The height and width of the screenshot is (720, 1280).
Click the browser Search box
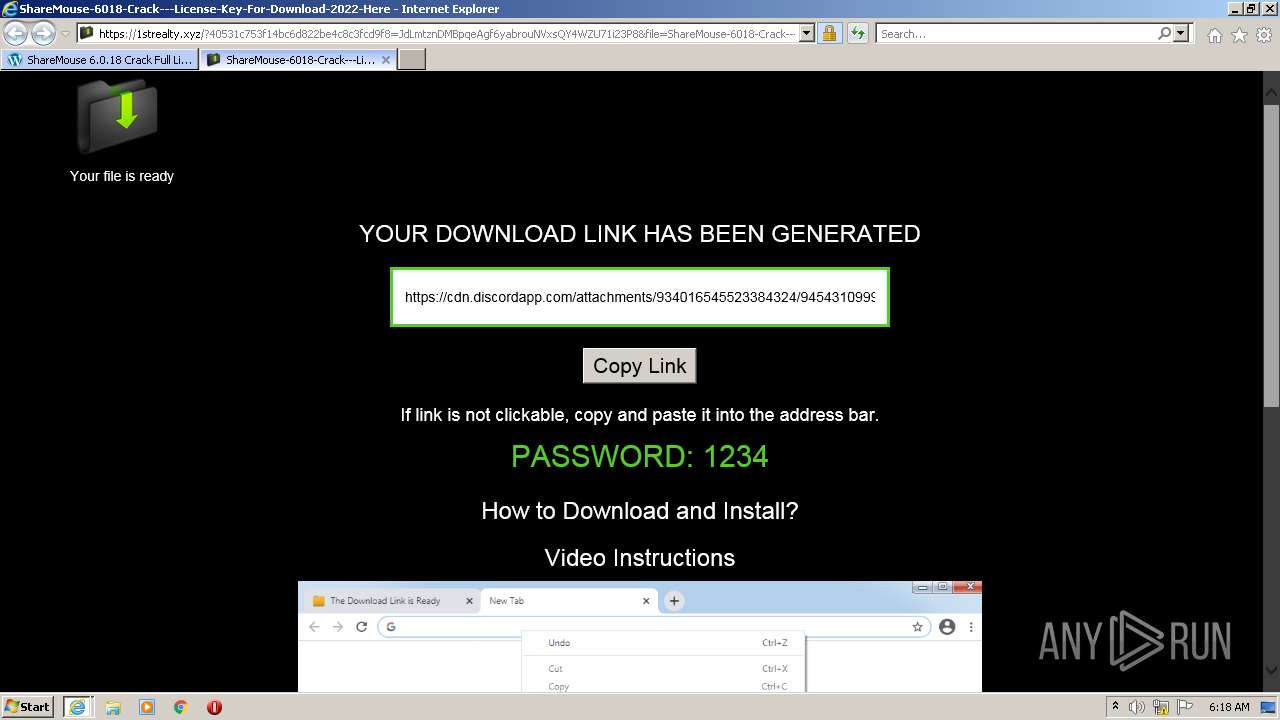pos(1015,34)
